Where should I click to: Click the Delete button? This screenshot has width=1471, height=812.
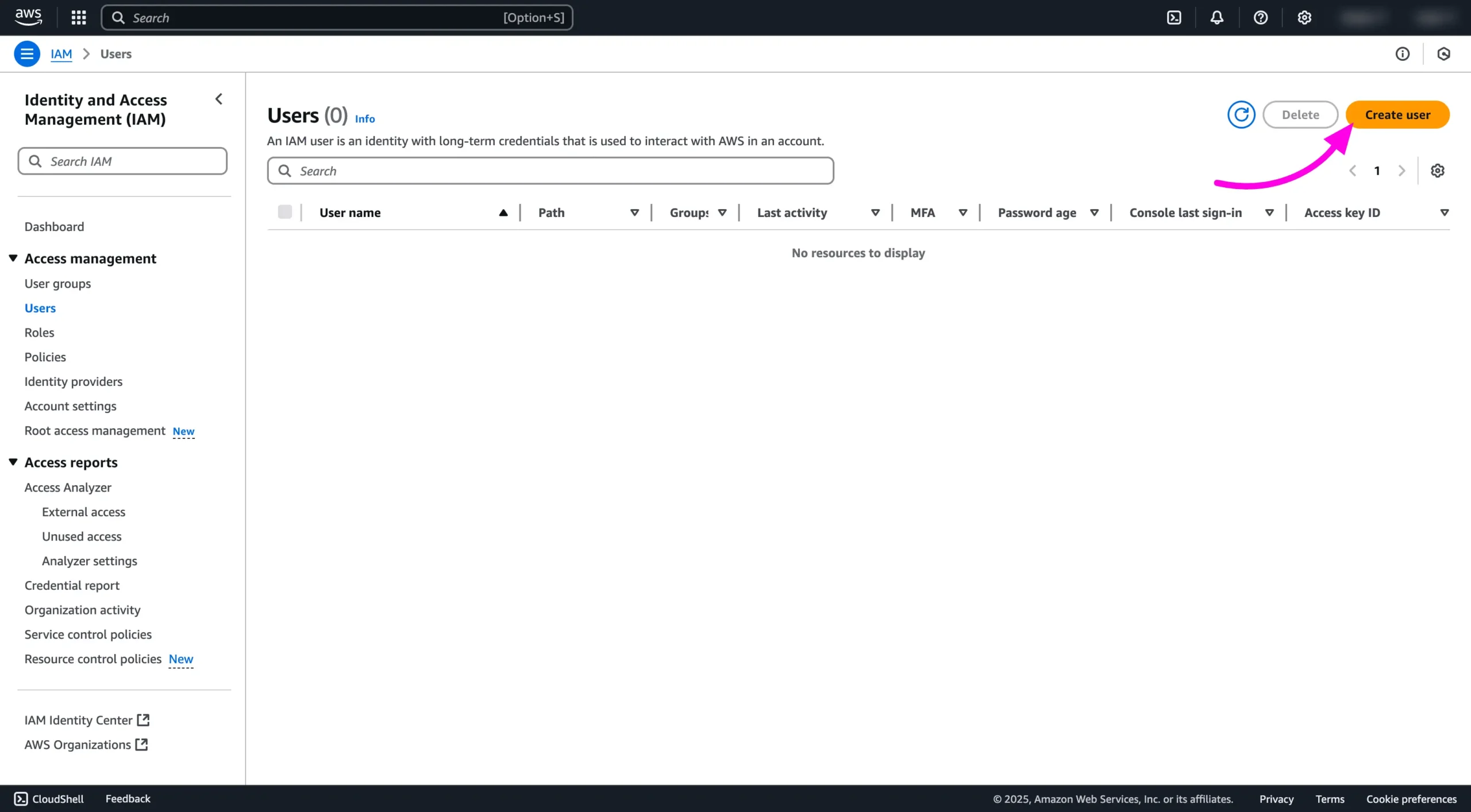pyautogui.click(x=1300, y=115)
